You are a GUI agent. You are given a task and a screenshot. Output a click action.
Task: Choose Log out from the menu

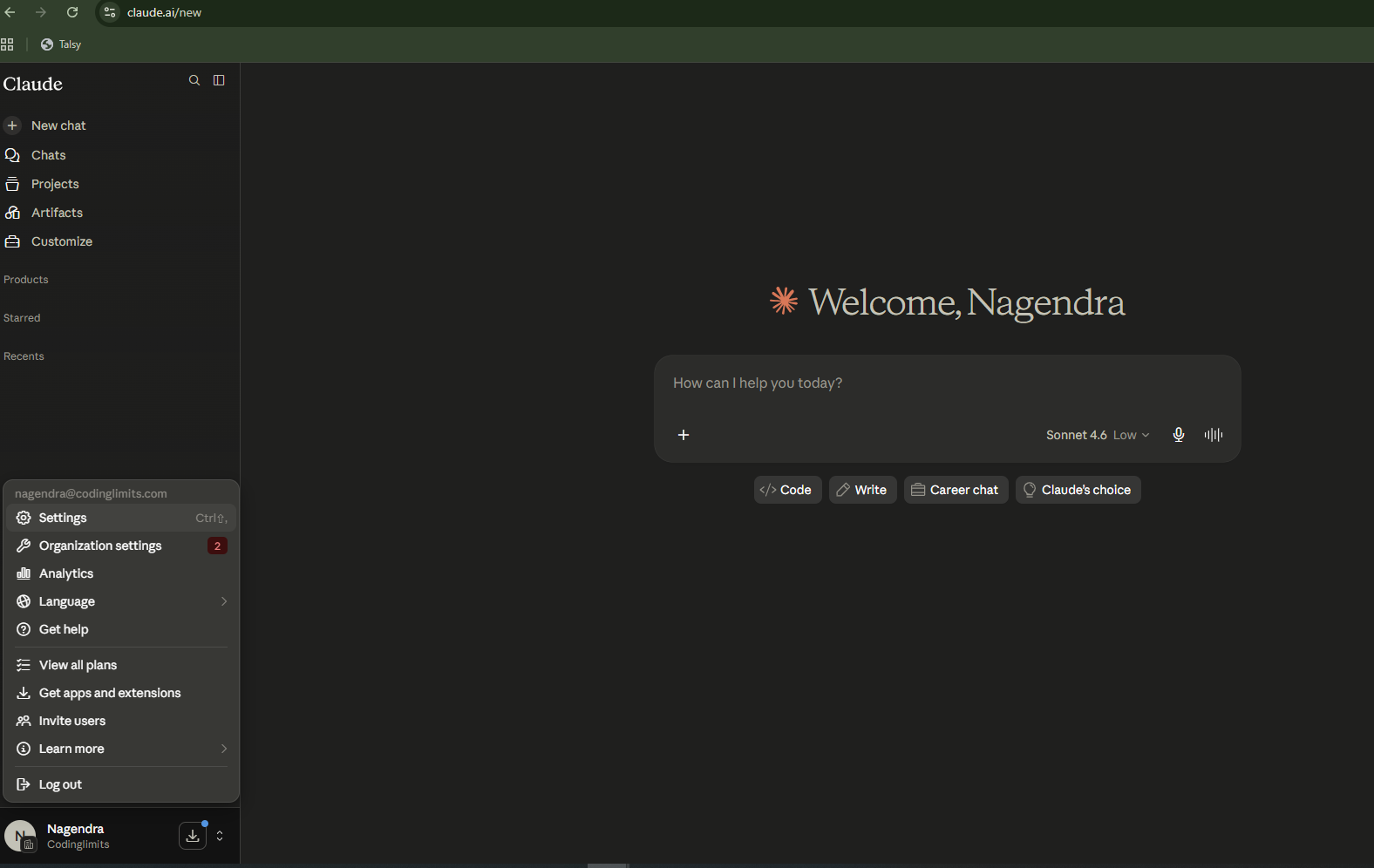coord(121,784)
